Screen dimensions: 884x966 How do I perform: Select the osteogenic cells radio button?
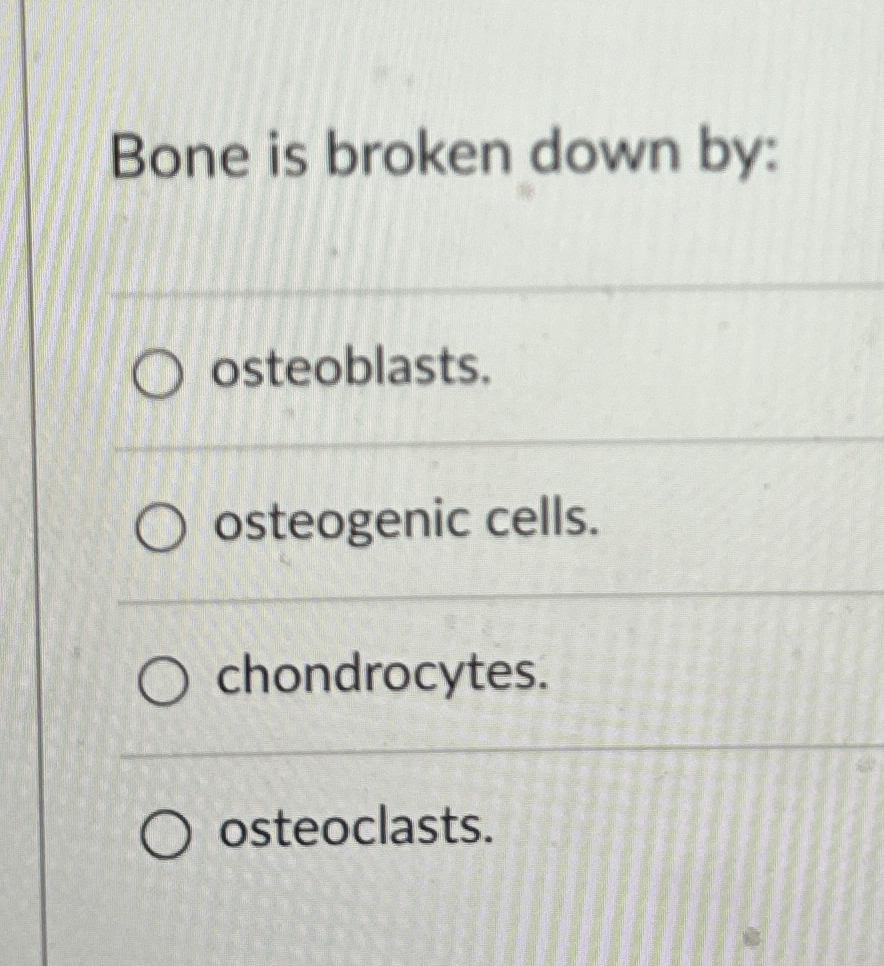tap(159, 527)
